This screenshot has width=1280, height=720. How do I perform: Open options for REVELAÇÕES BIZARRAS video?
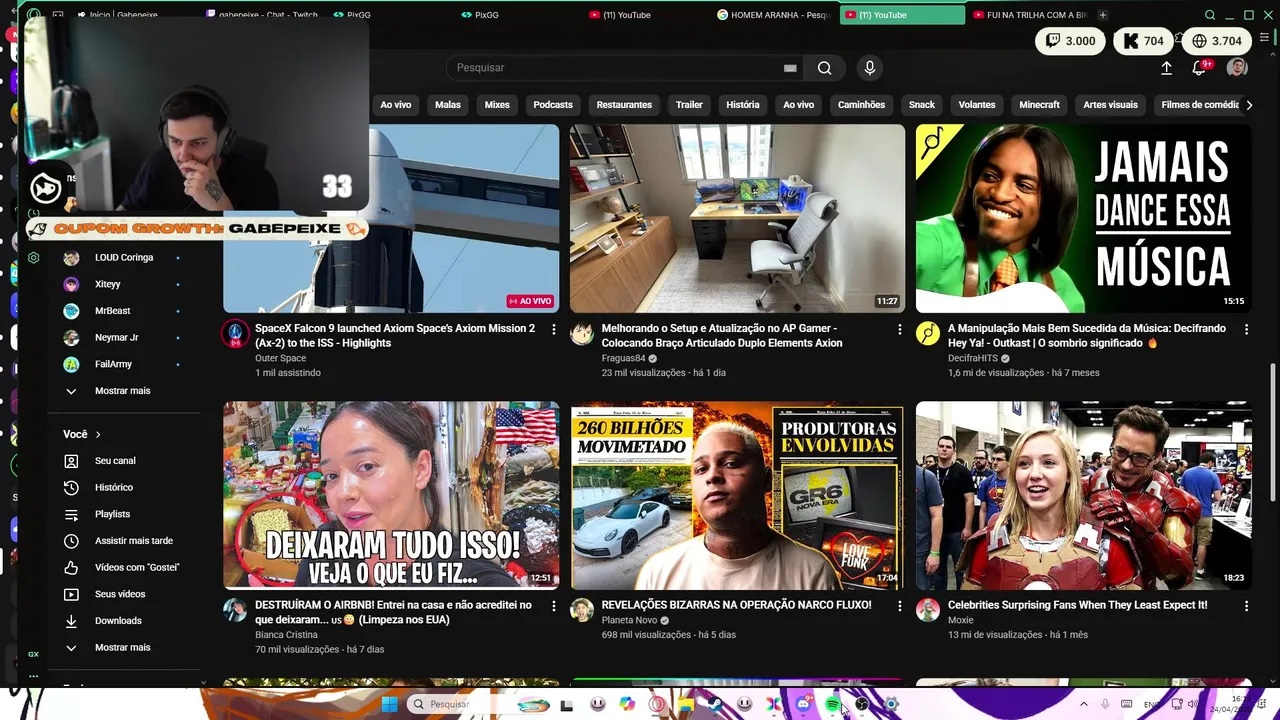click(x=899, y=606)
